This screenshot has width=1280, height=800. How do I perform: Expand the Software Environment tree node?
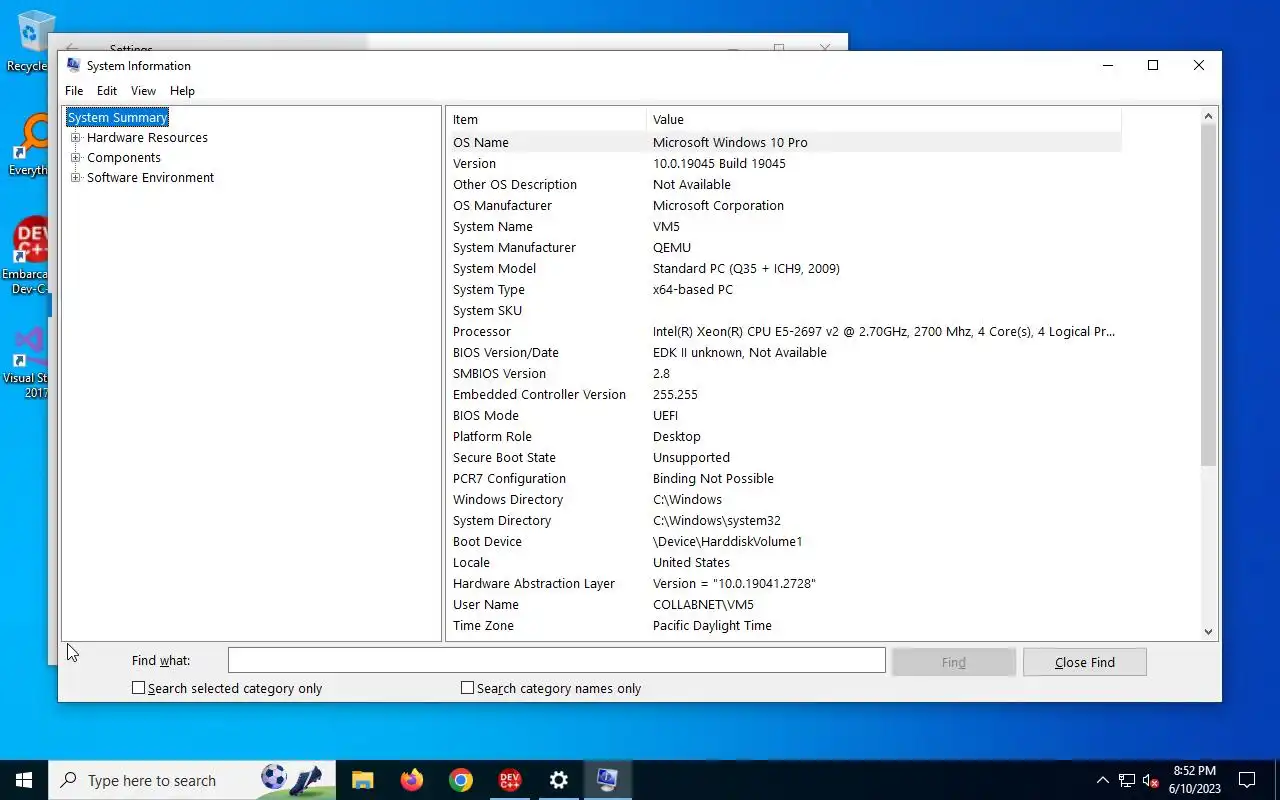75,178
